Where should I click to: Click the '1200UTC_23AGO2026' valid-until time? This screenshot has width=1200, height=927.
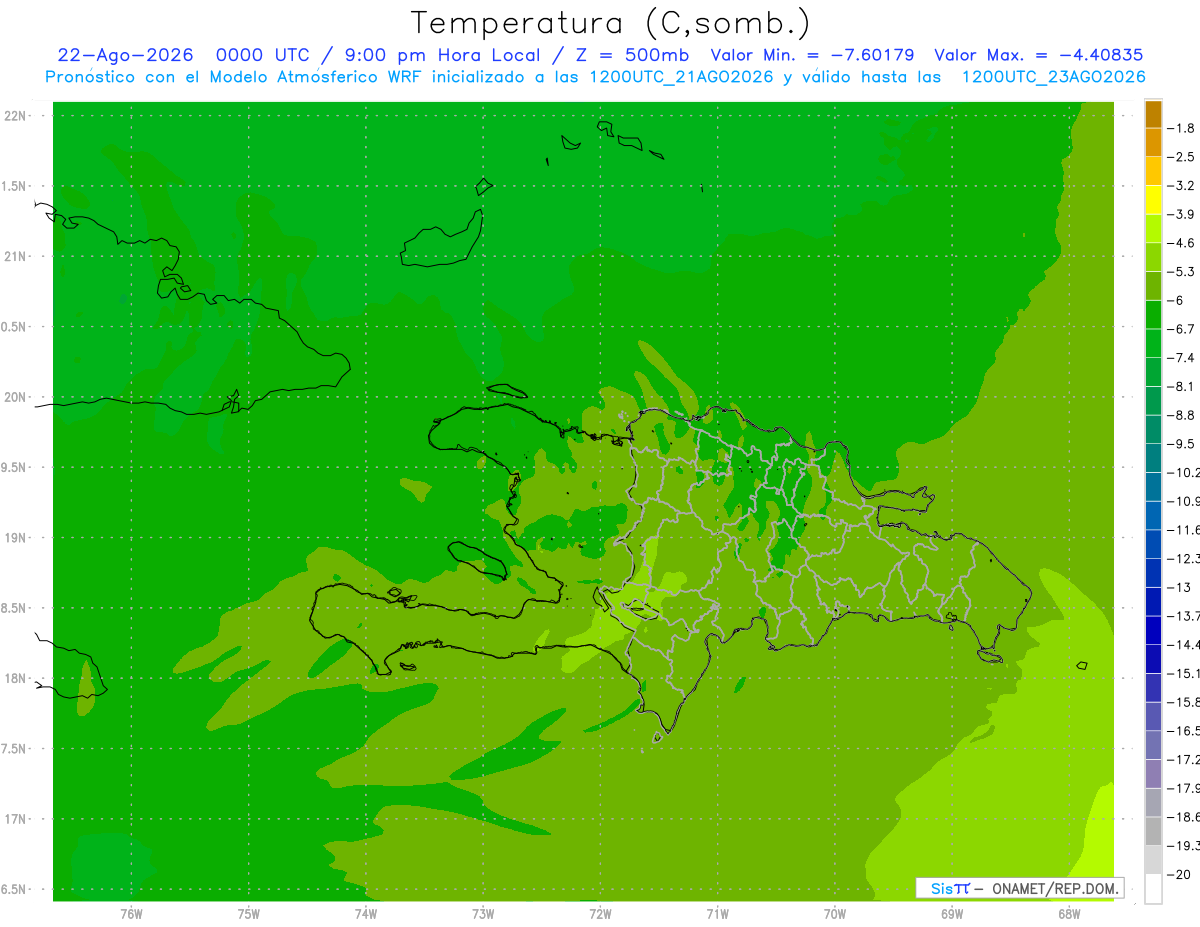1053,77
